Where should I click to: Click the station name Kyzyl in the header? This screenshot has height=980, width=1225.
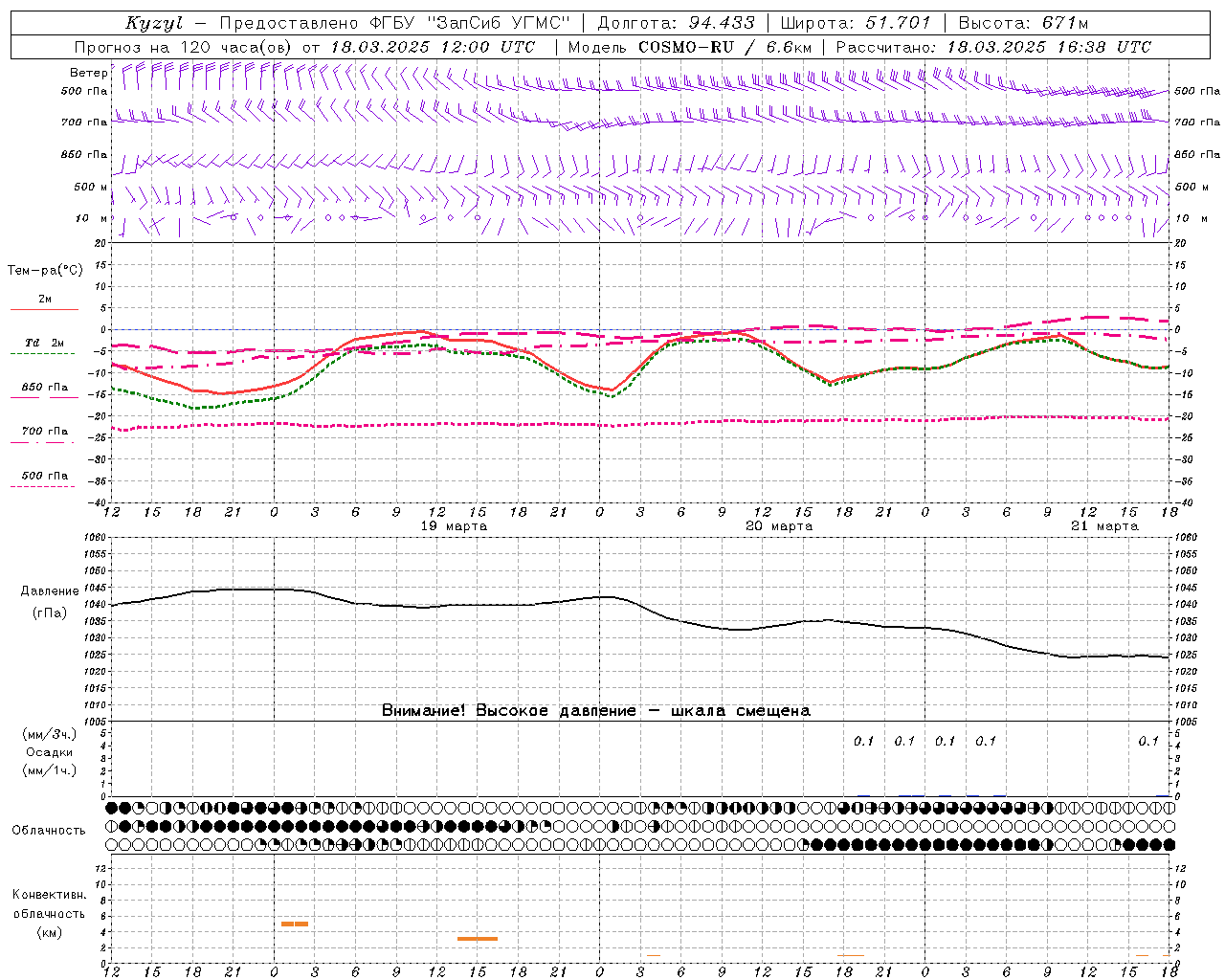point(154,23)
